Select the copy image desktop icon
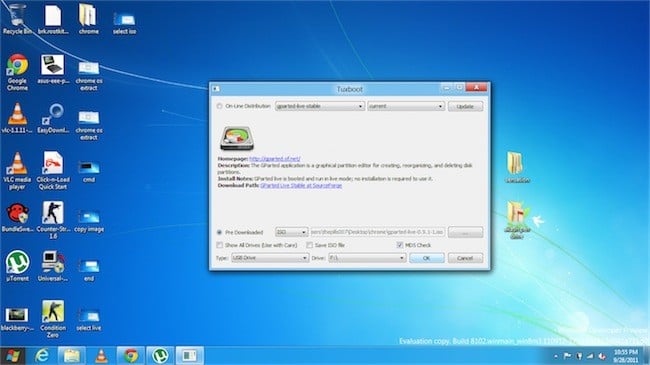 pos(89,221)
